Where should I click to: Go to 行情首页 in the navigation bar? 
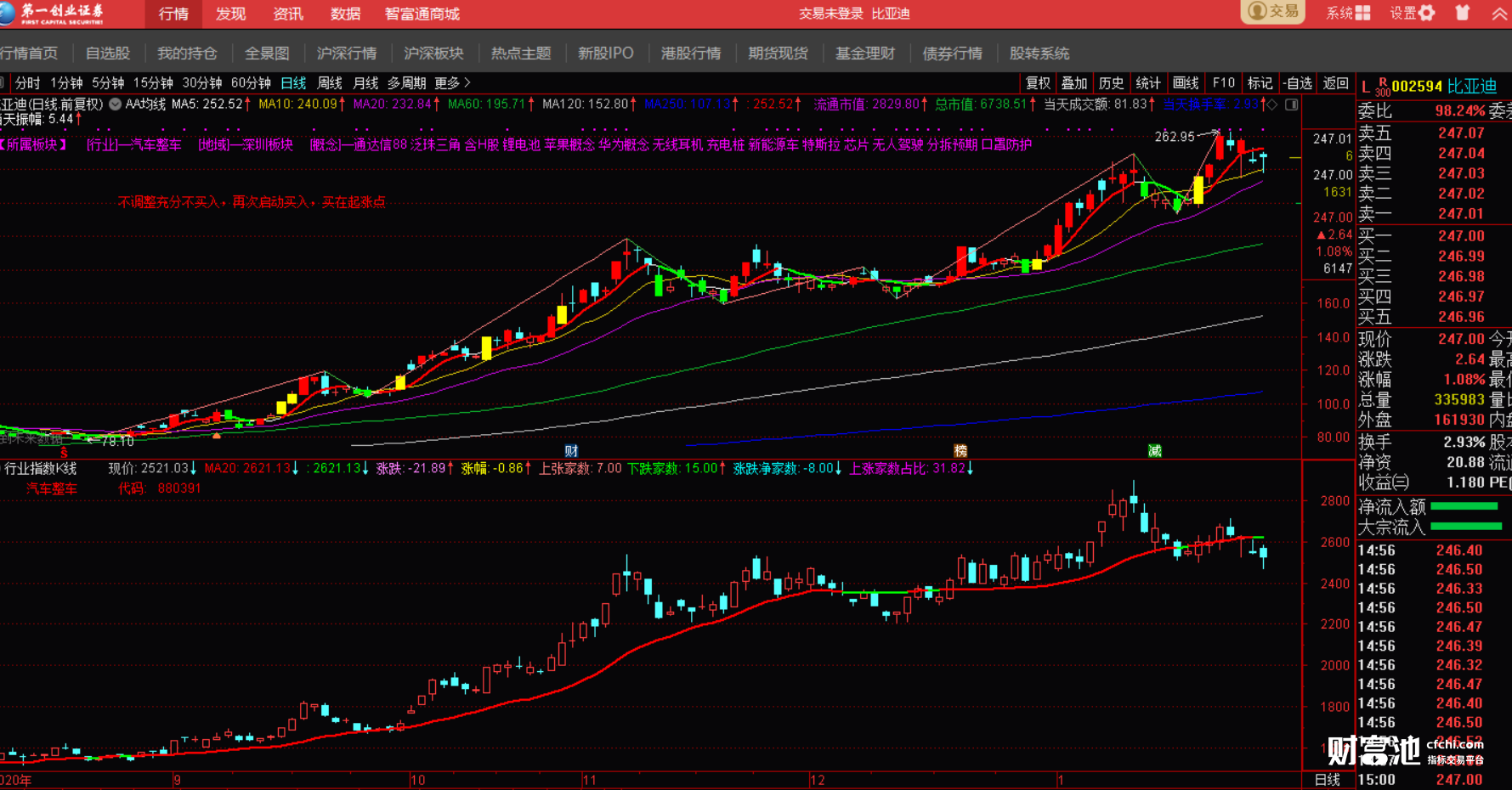pyautogui.click(x=29, y=54)
